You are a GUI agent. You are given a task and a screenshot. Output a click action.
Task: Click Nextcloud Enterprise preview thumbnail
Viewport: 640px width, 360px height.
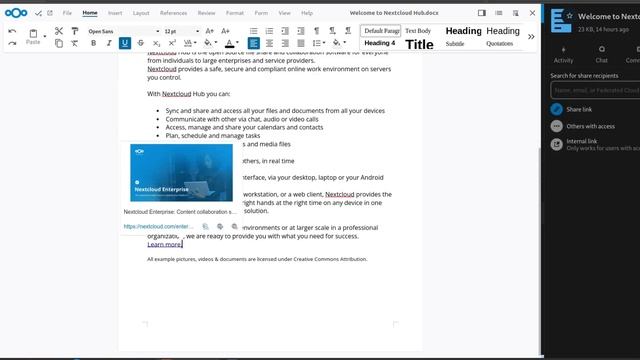[182, 173]
